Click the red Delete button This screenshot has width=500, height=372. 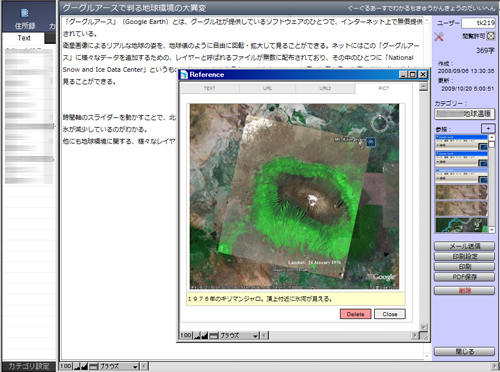point(355,314)
